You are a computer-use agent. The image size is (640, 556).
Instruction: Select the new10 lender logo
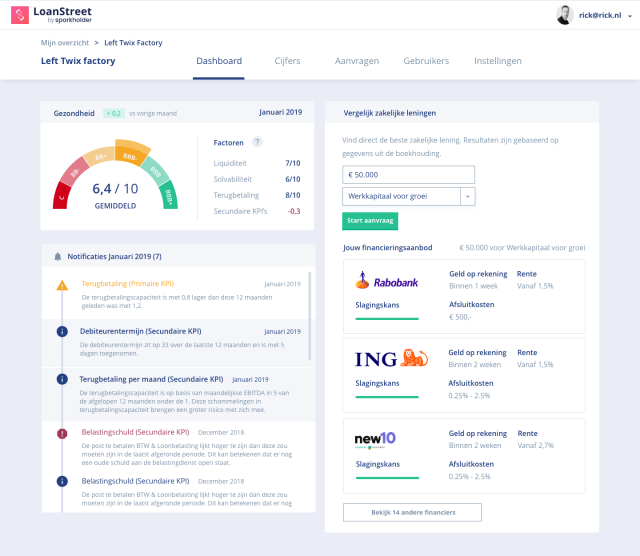(375, 440)
